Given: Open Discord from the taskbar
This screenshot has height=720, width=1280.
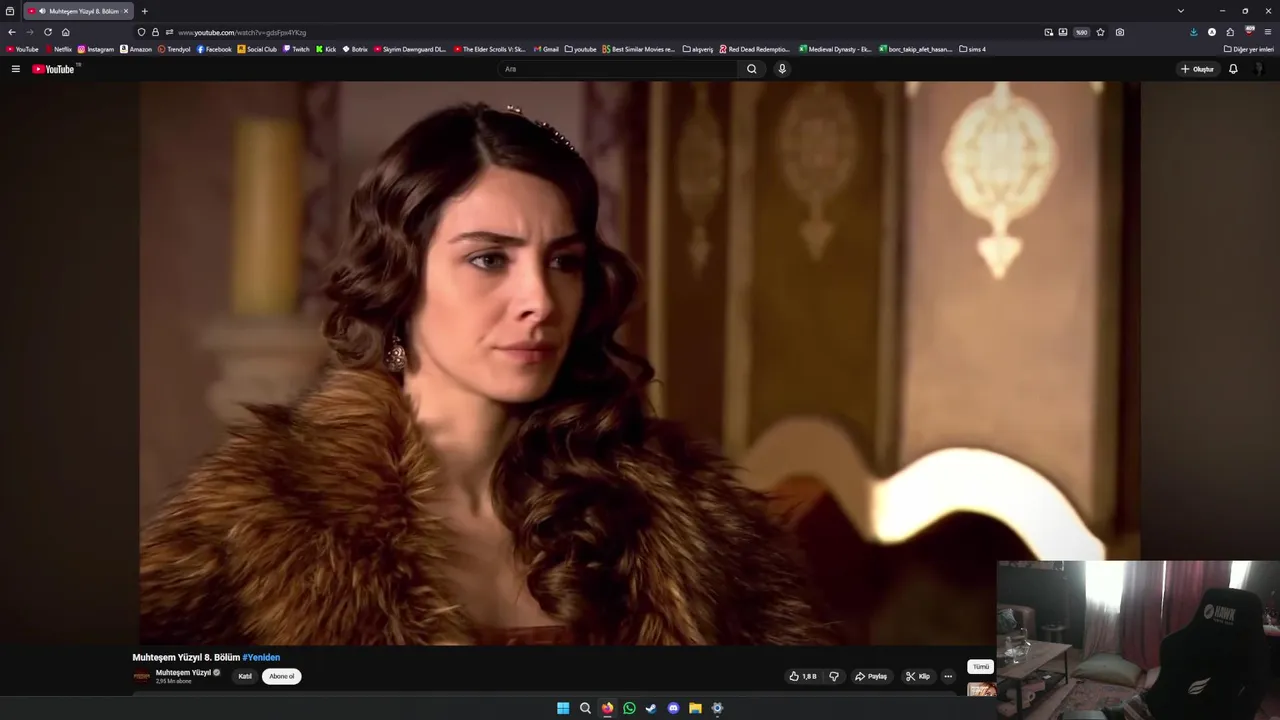Looking at the screenshot, I should (x=673, y=708).
